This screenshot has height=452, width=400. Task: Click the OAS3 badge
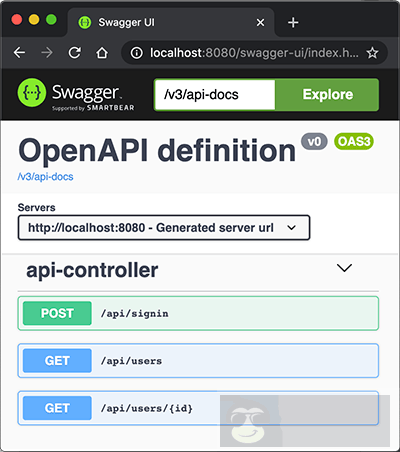pos(354,141)
